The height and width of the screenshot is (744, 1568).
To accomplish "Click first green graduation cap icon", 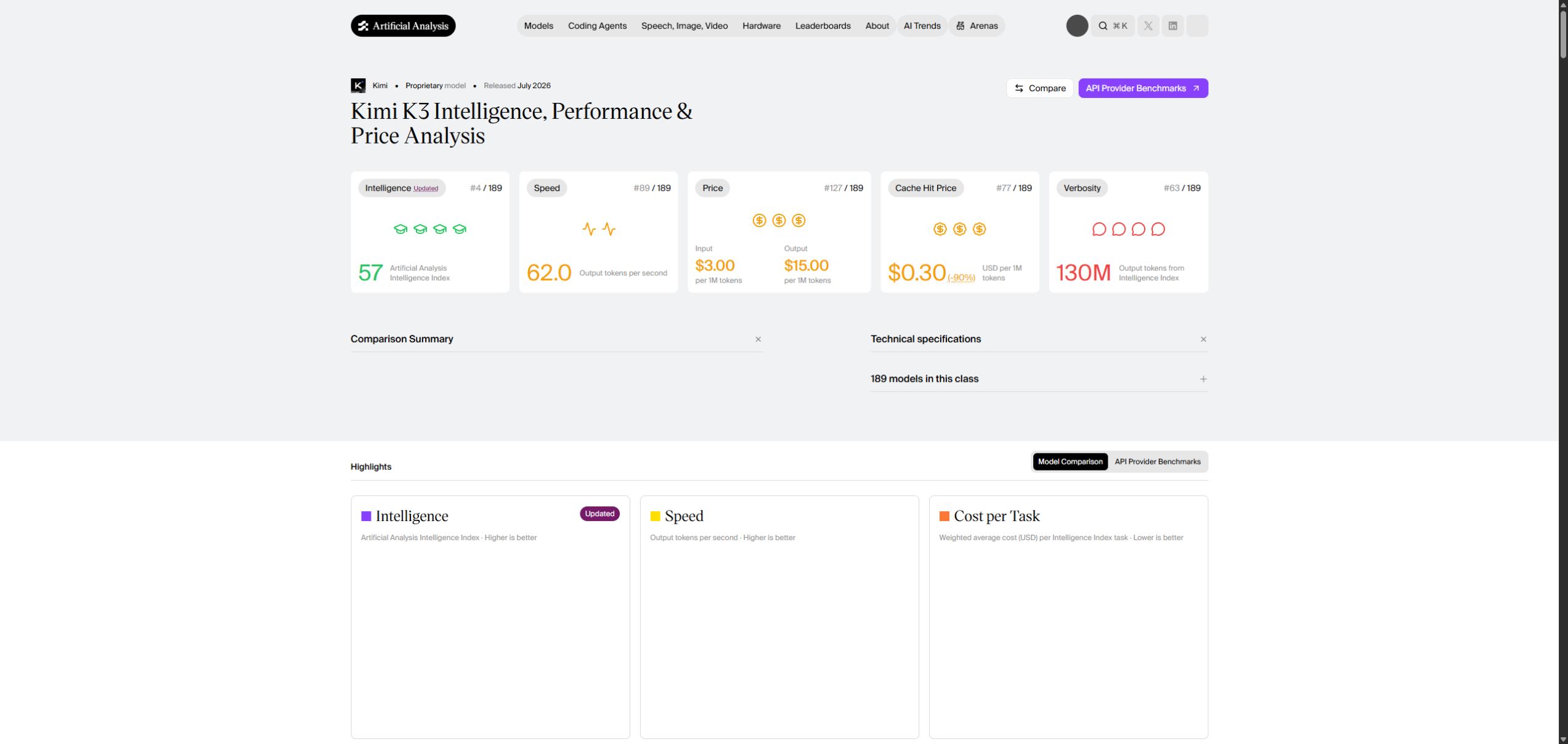I will [400, 229].
